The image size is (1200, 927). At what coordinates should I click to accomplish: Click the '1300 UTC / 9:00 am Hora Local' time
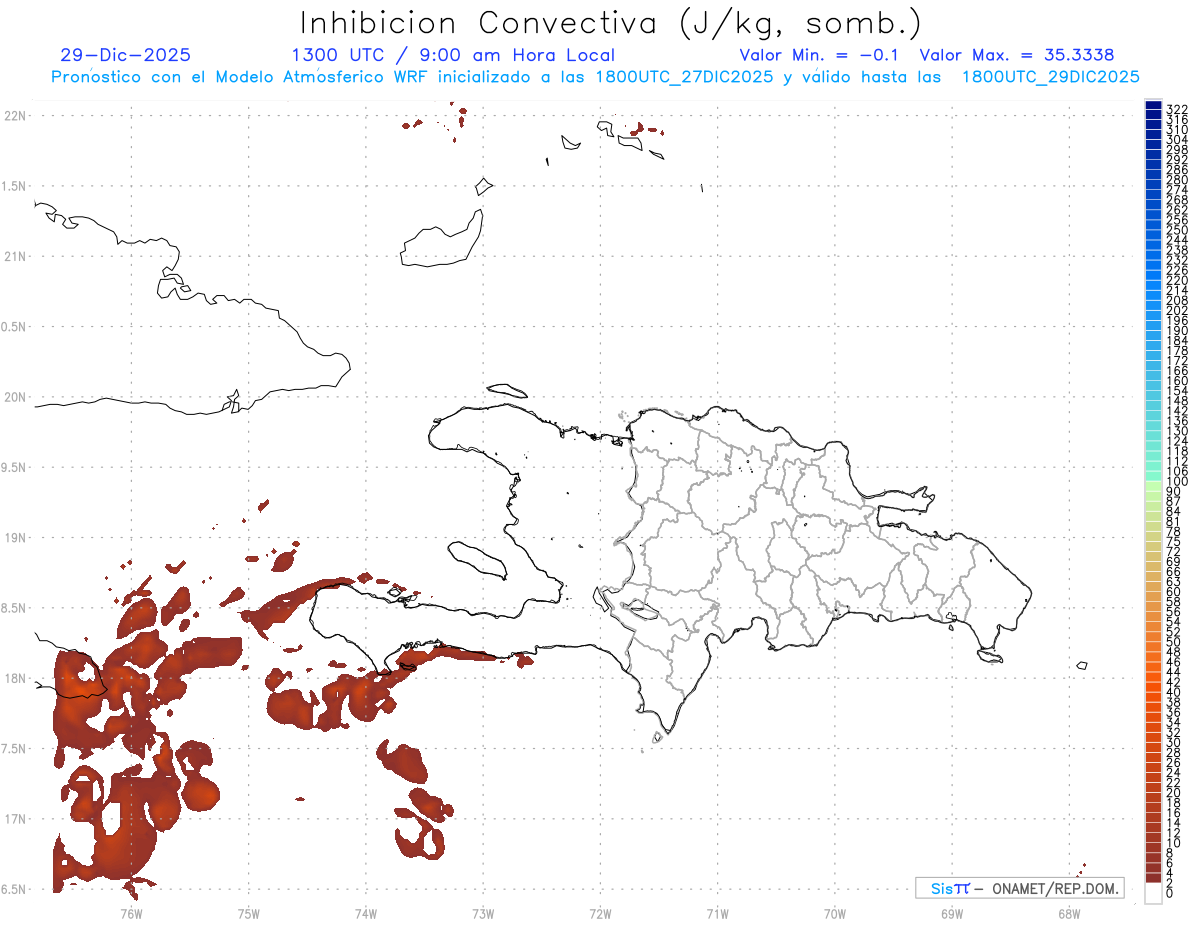click(453, 56)
